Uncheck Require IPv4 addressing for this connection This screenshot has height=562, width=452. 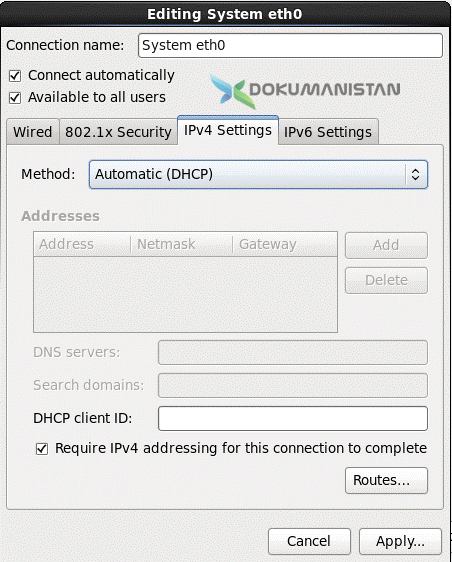(42, 448)
